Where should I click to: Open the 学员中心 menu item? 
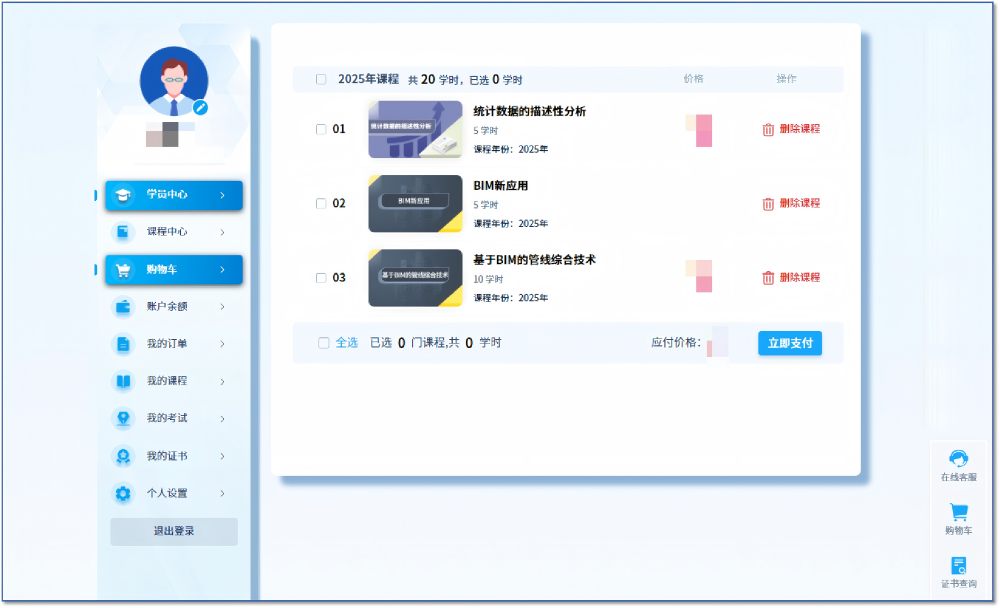click(173, 195)
